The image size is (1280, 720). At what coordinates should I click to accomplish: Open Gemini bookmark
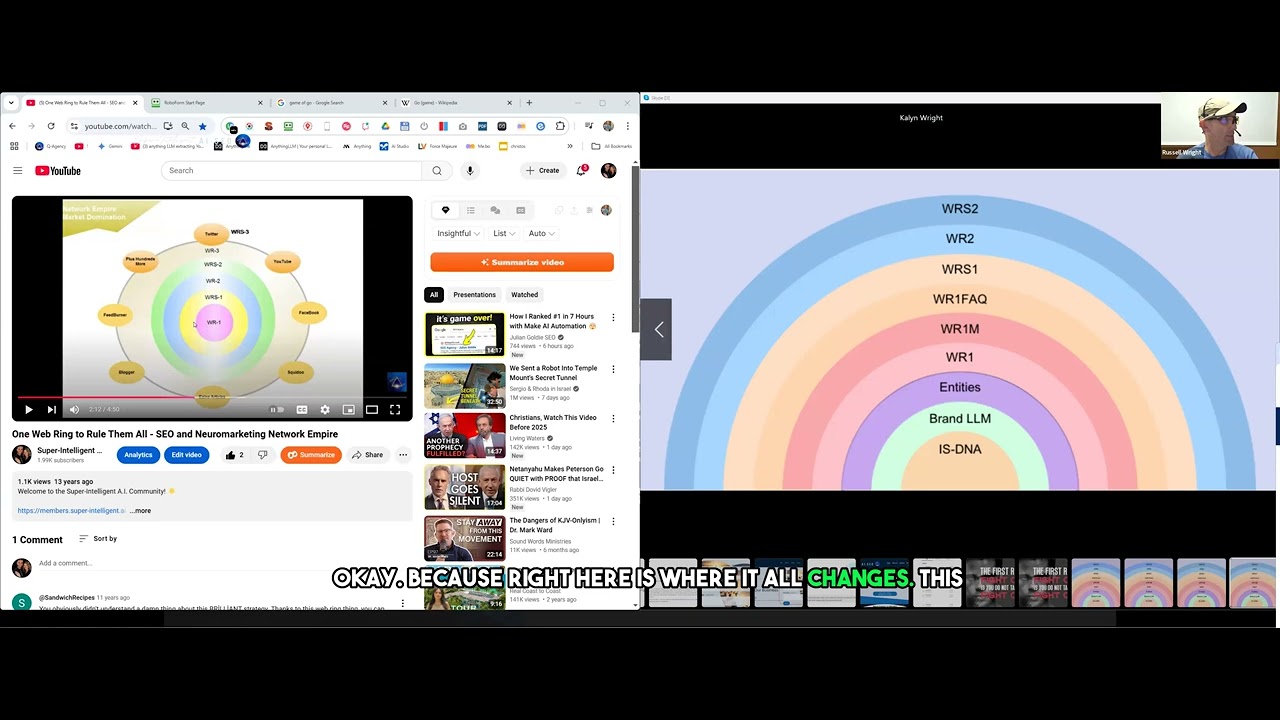[x=111, y=146]
